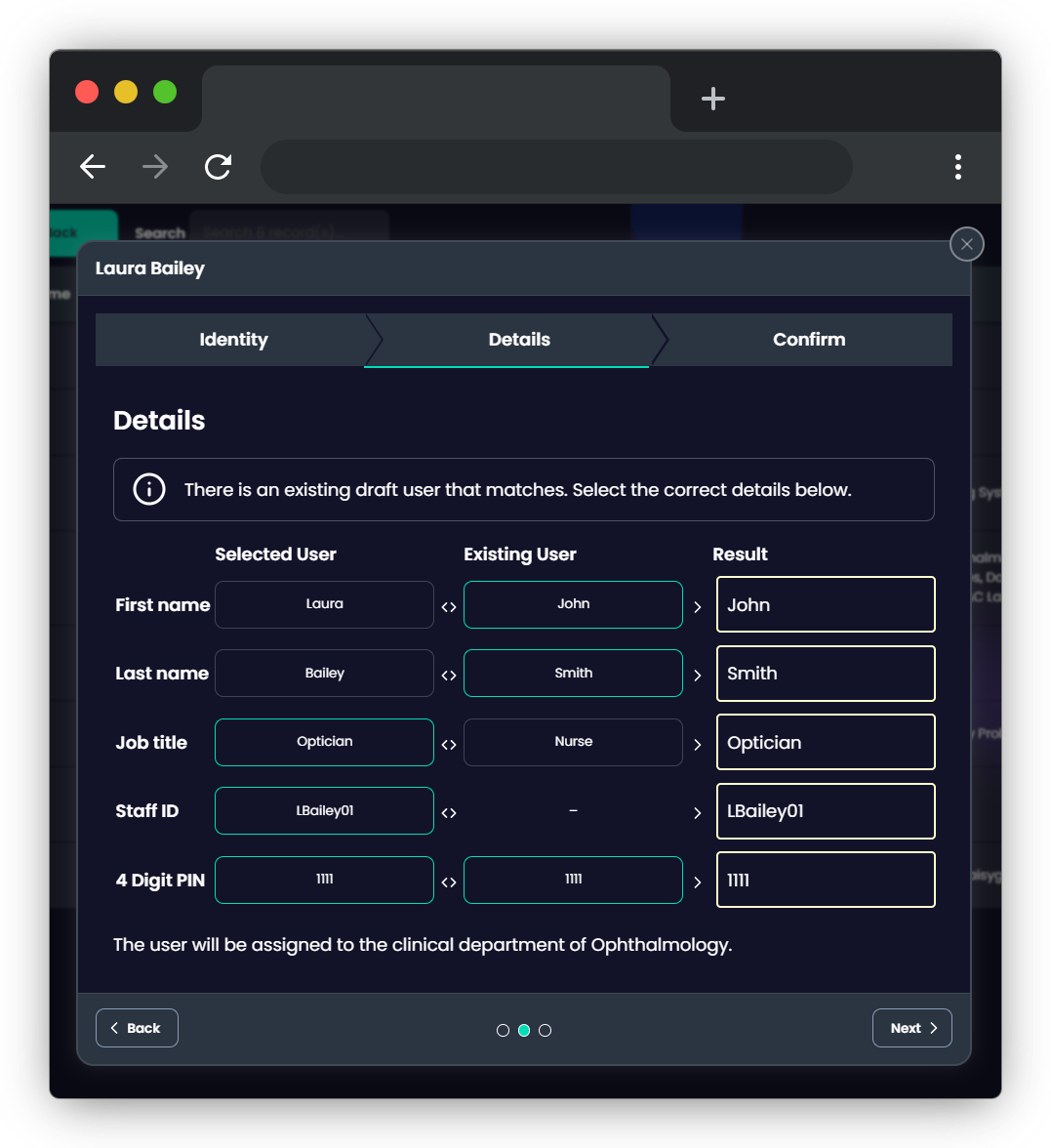The width and height of the screenshot is (1051, 1148).
Task: Click the result arrow in Staff ID row
Action: [698, 812]
